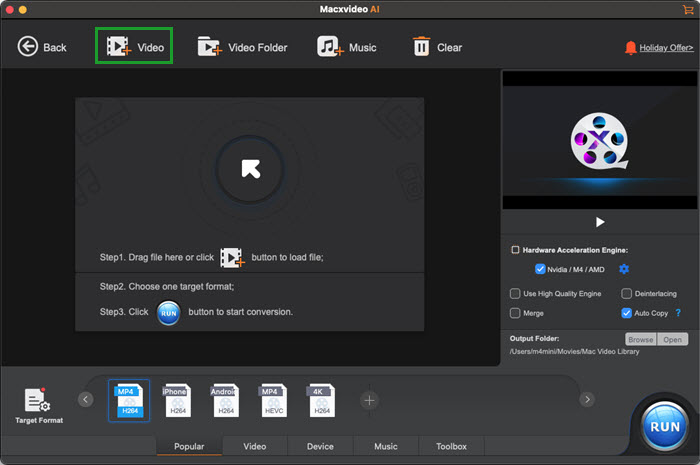The height and width of the screenshot is (465, 700).
Task: Select 4K H264 format preset
Action: click(x=321, y=400)
